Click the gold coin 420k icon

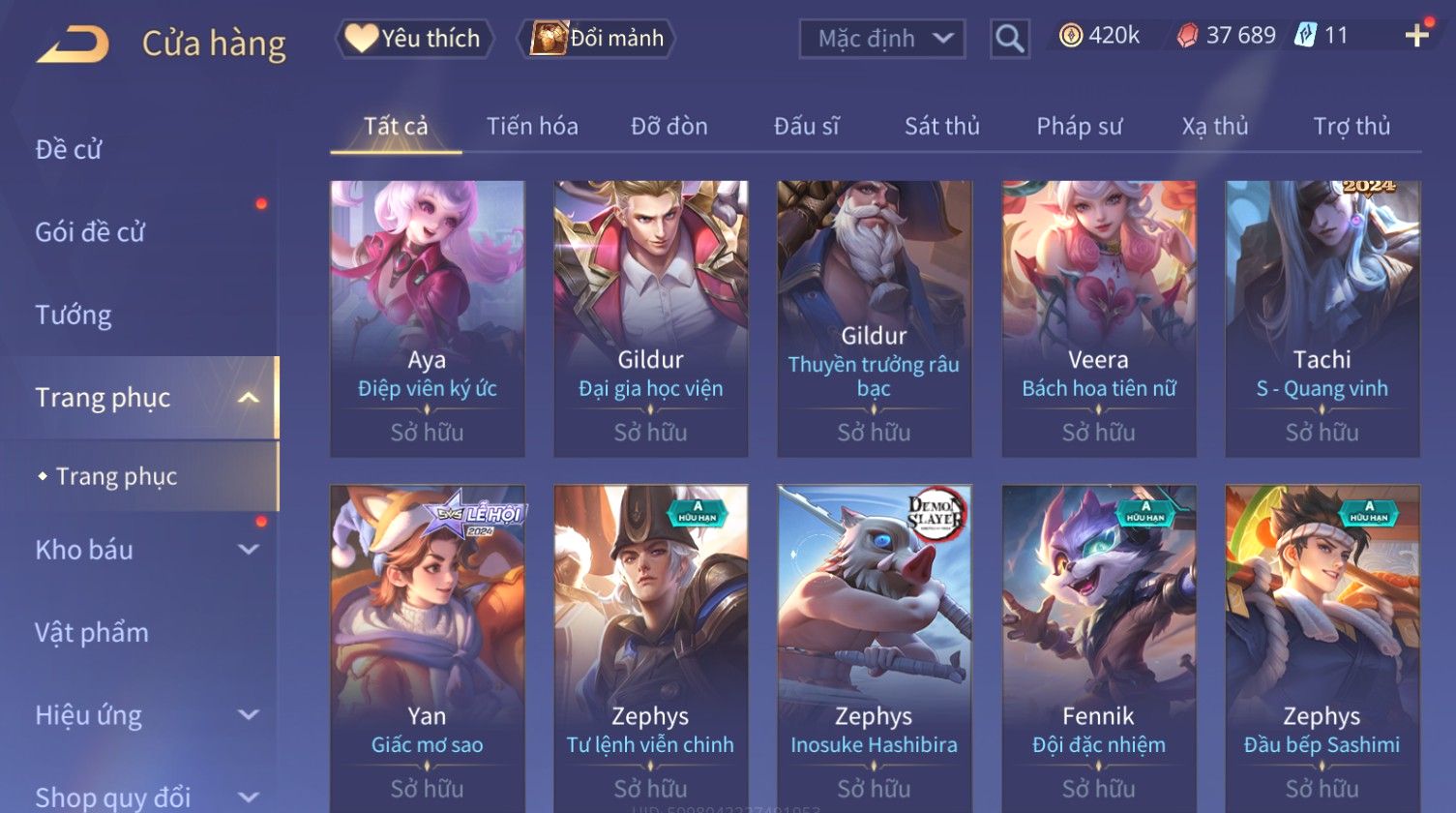(1070, 36)
